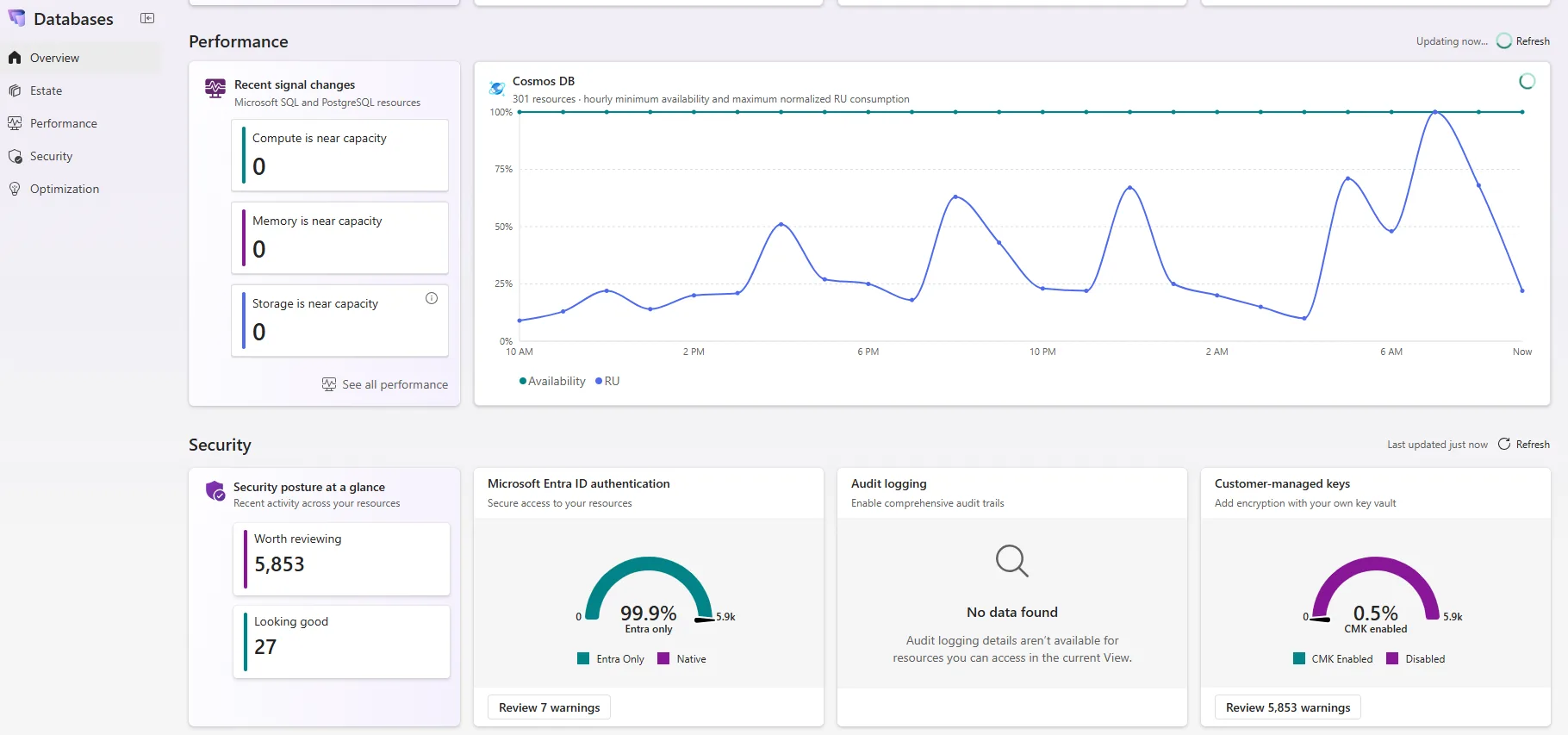Open the Storage is near capacity card
Screen dimensions: 1568x735
tap(340, 321)
